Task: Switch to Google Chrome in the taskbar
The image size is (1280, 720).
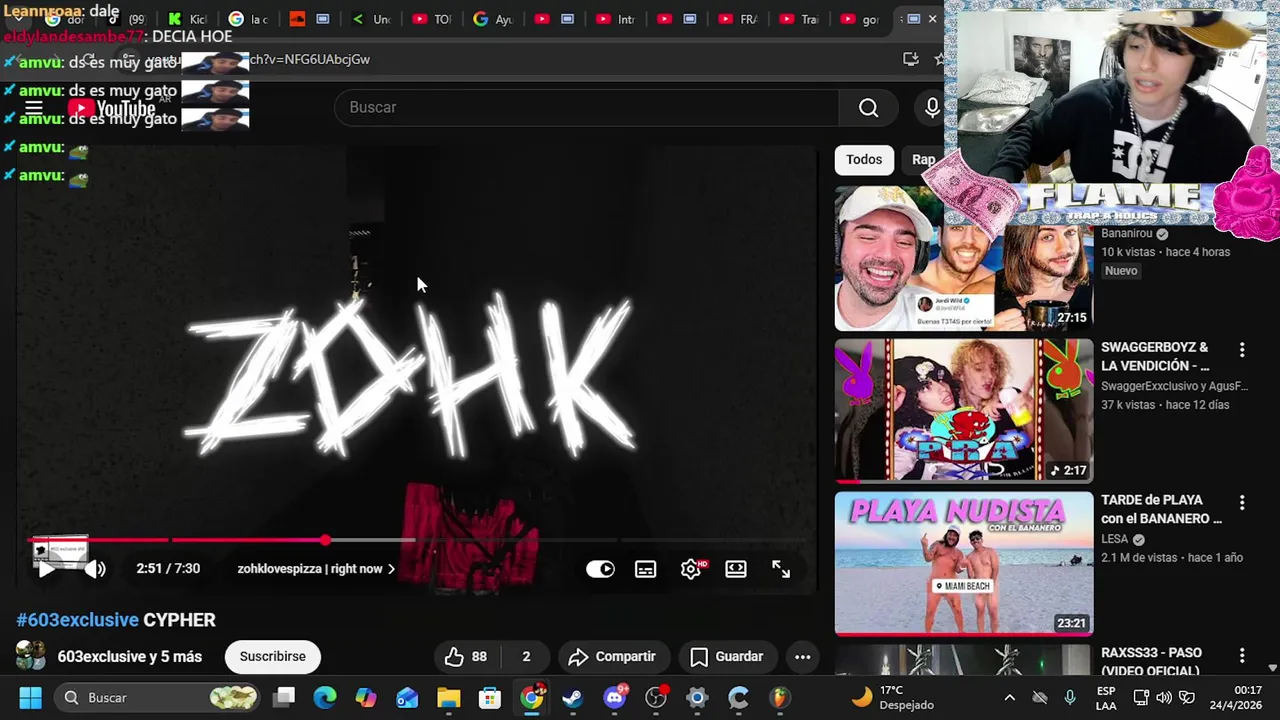Action: [x=532, y=698]
